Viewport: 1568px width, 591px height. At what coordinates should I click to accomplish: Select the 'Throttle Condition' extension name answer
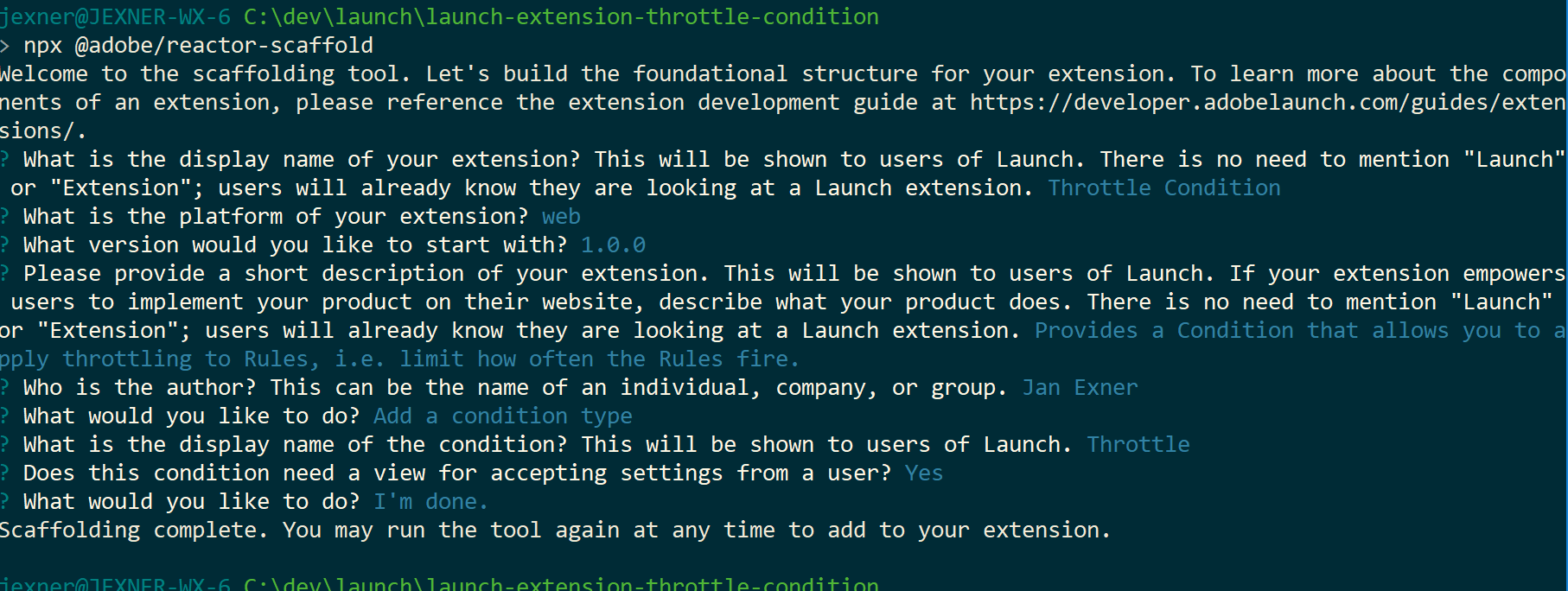click(1163, 188)
